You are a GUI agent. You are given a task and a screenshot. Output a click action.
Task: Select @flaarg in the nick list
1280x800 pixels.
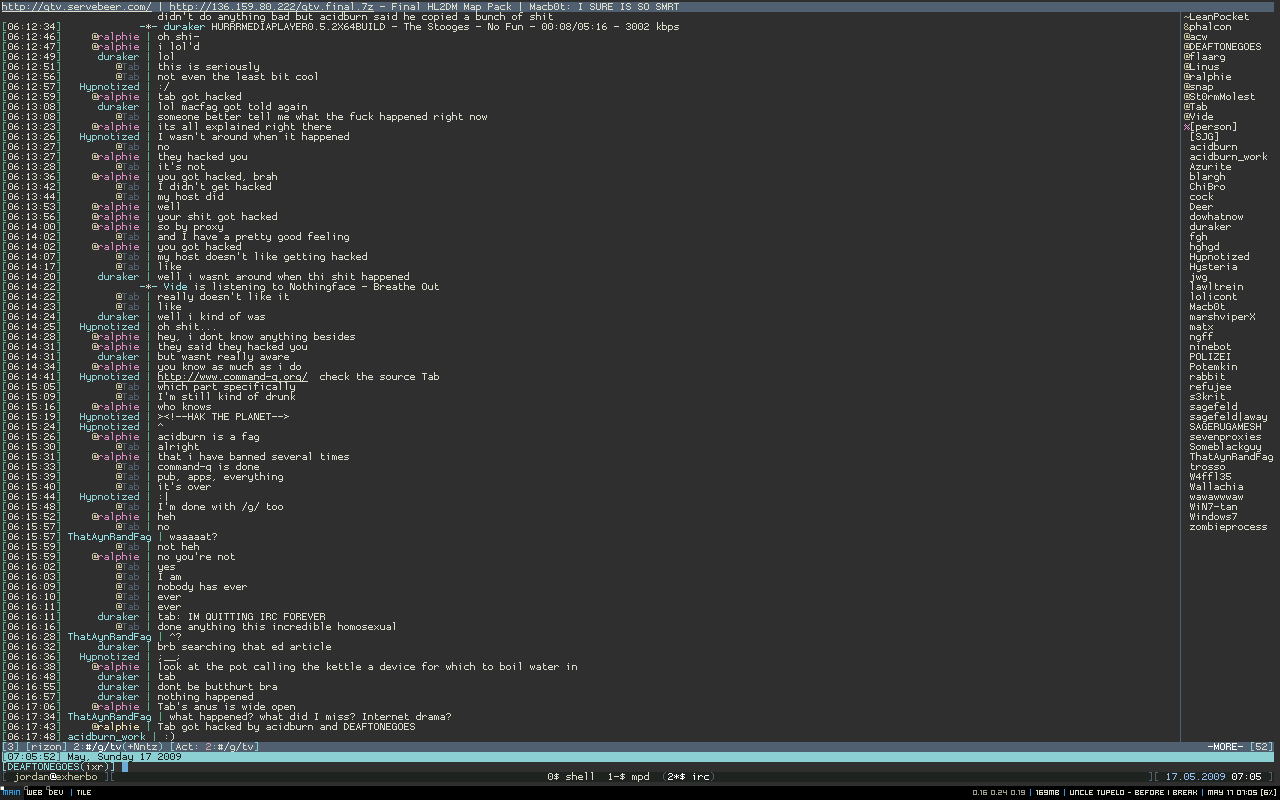1204,57
